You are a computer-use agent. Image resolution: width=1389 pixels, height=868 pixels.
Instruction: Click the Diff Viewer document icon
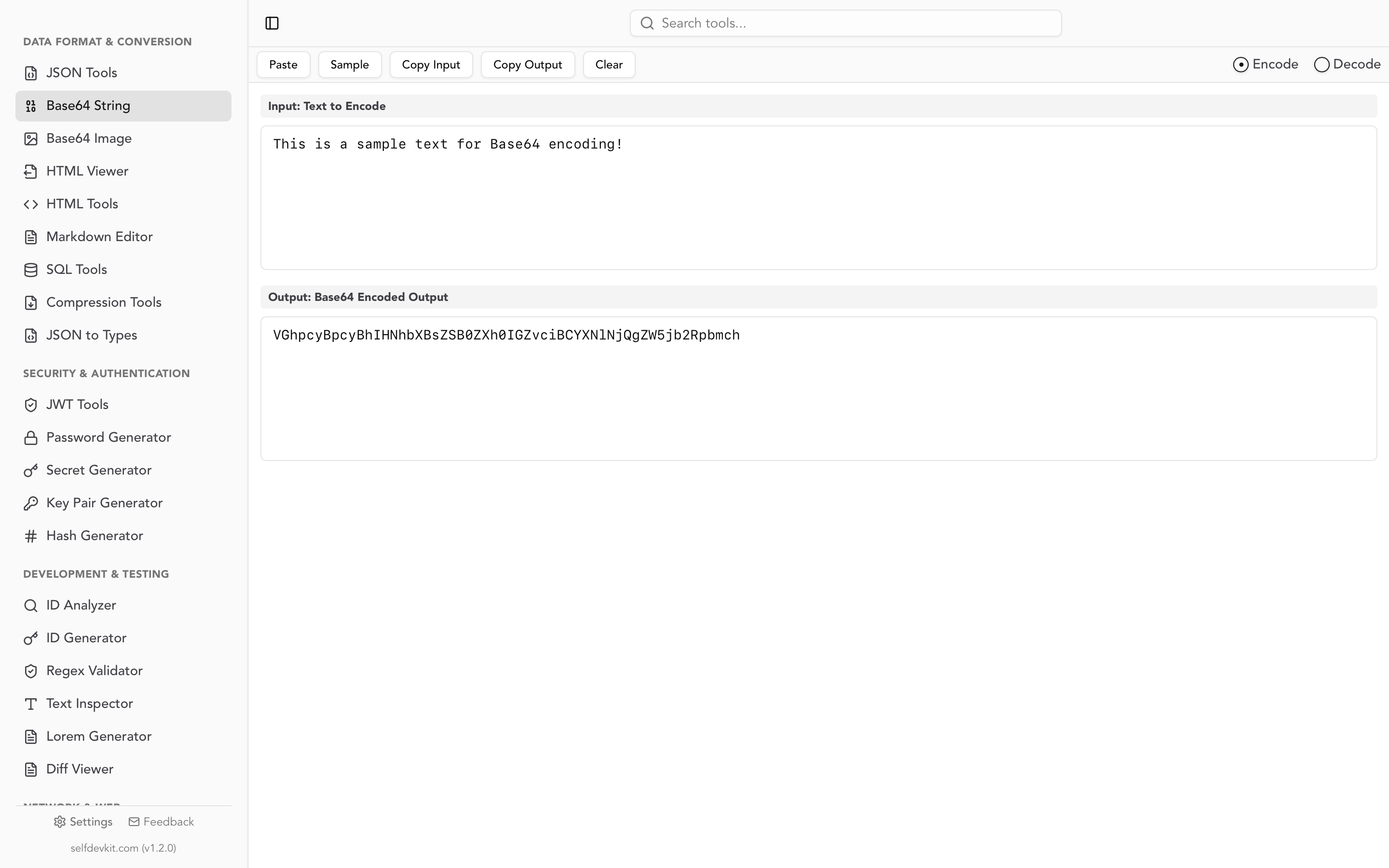[x=31, y=769]
